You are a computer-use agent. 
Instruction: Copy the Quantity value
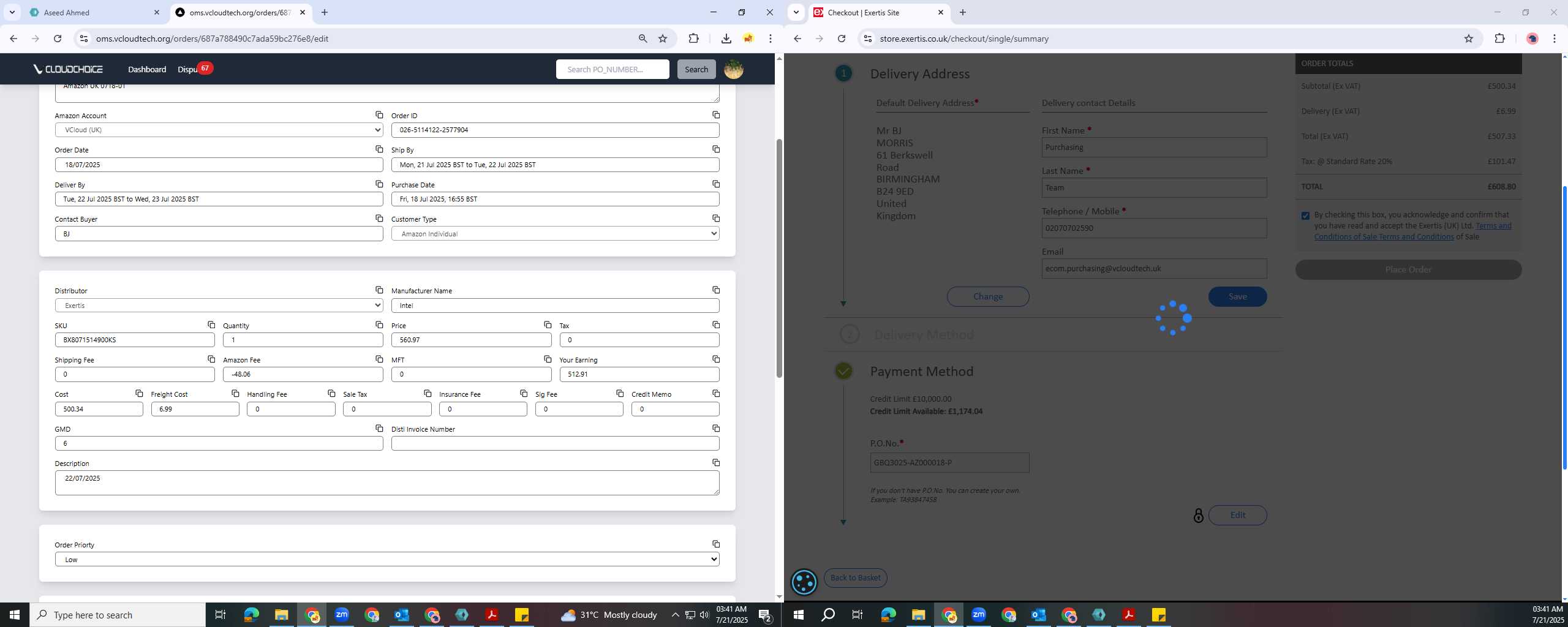coord(379,325)
